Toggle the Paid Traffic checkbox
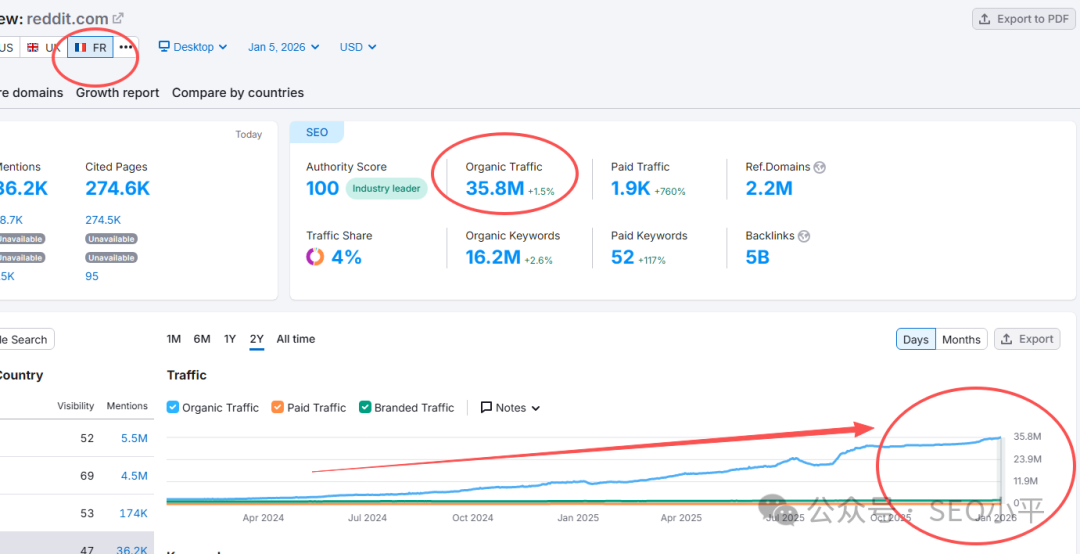Image resolution: width=1080 pixels, height=554 pixels. tap(278, 408)
